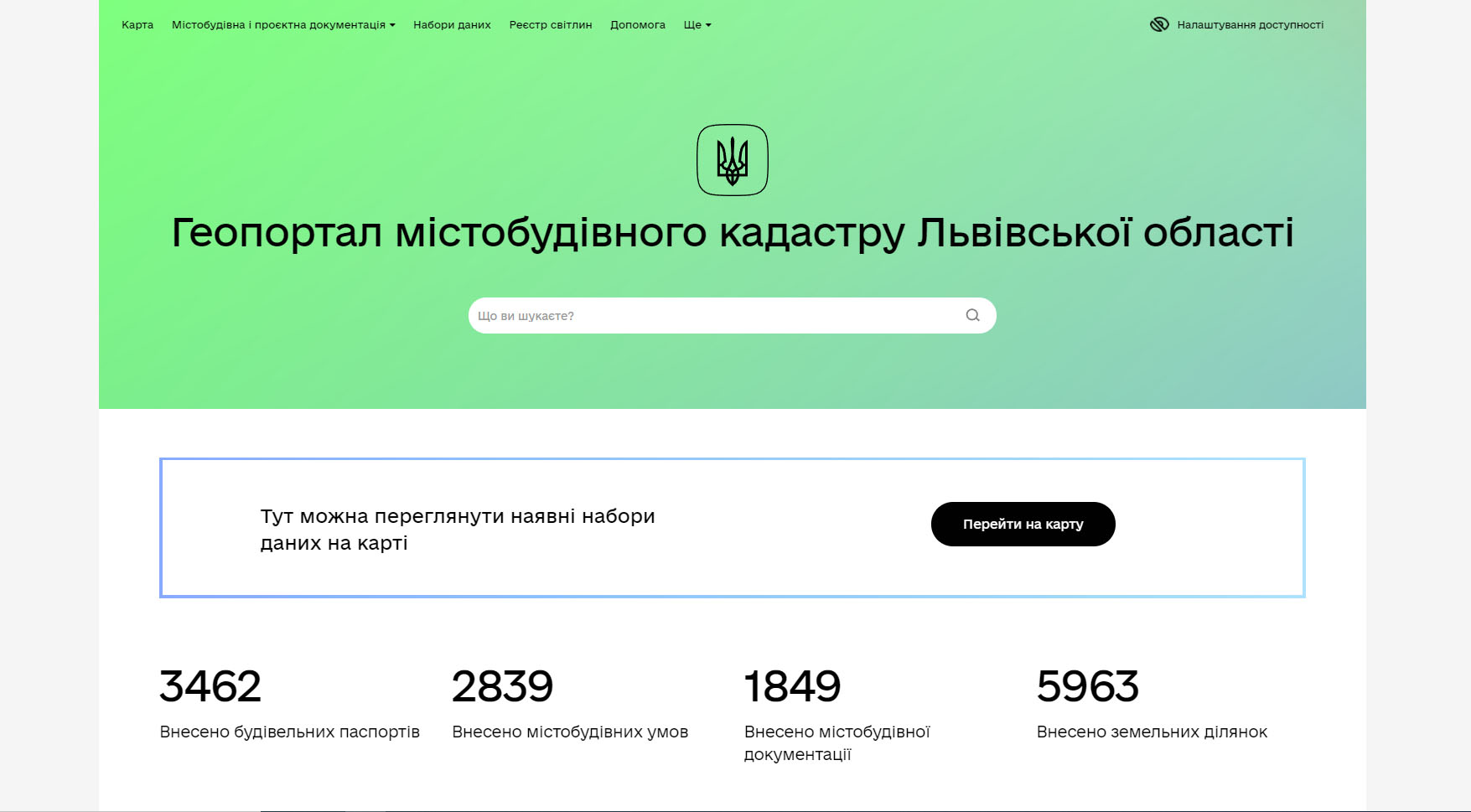
Task: Click the 'Внесено земельних ділянок' label
Action: [1152, 732]
